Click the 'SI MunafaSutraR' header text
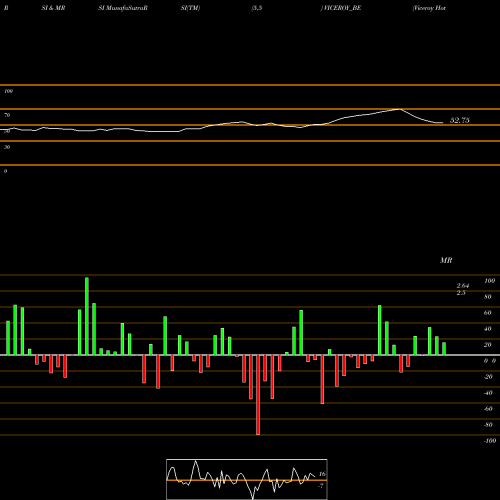500x500 pixels. (x=123, y=8)
